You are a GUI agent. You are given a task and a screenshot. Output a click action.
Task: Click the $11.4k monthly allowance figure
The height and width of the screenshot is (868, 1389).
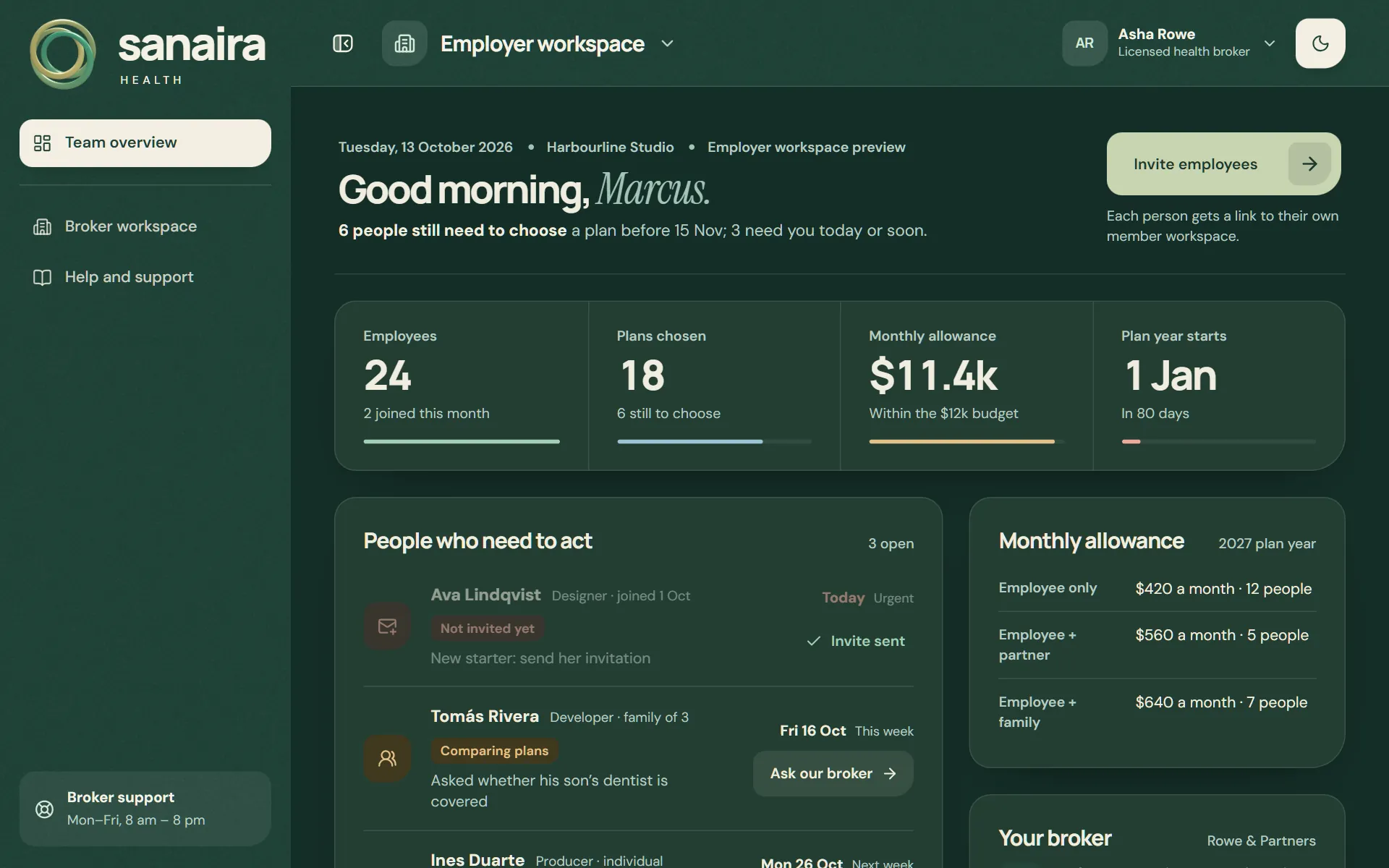(x=933, y=375)
